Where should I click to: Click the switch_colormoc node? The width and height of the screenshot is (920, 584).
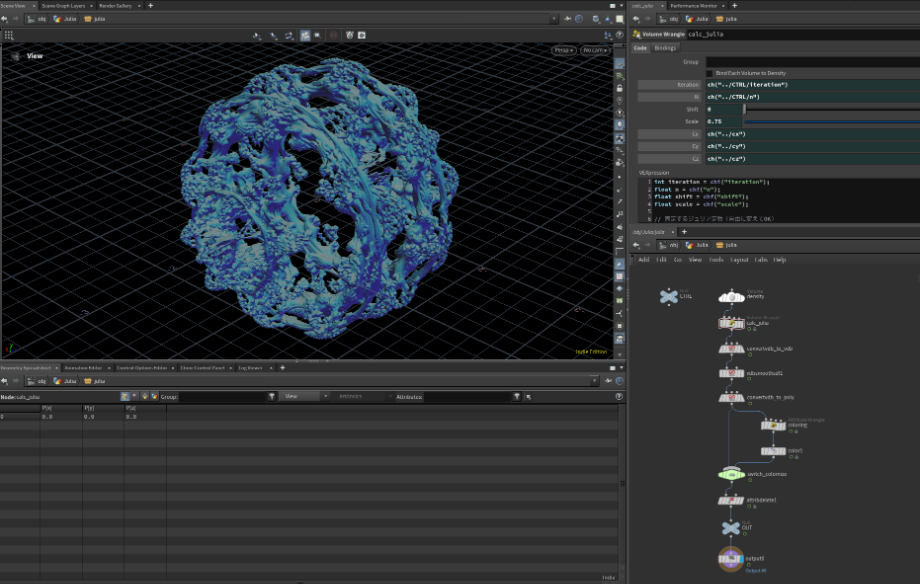tap(732, 474)
